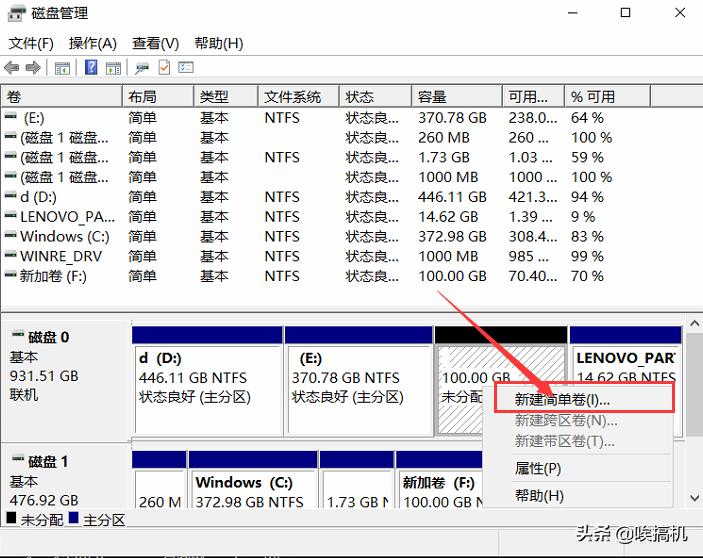Click the 磁盘 1 disk label panel

[x=66, y=476]
